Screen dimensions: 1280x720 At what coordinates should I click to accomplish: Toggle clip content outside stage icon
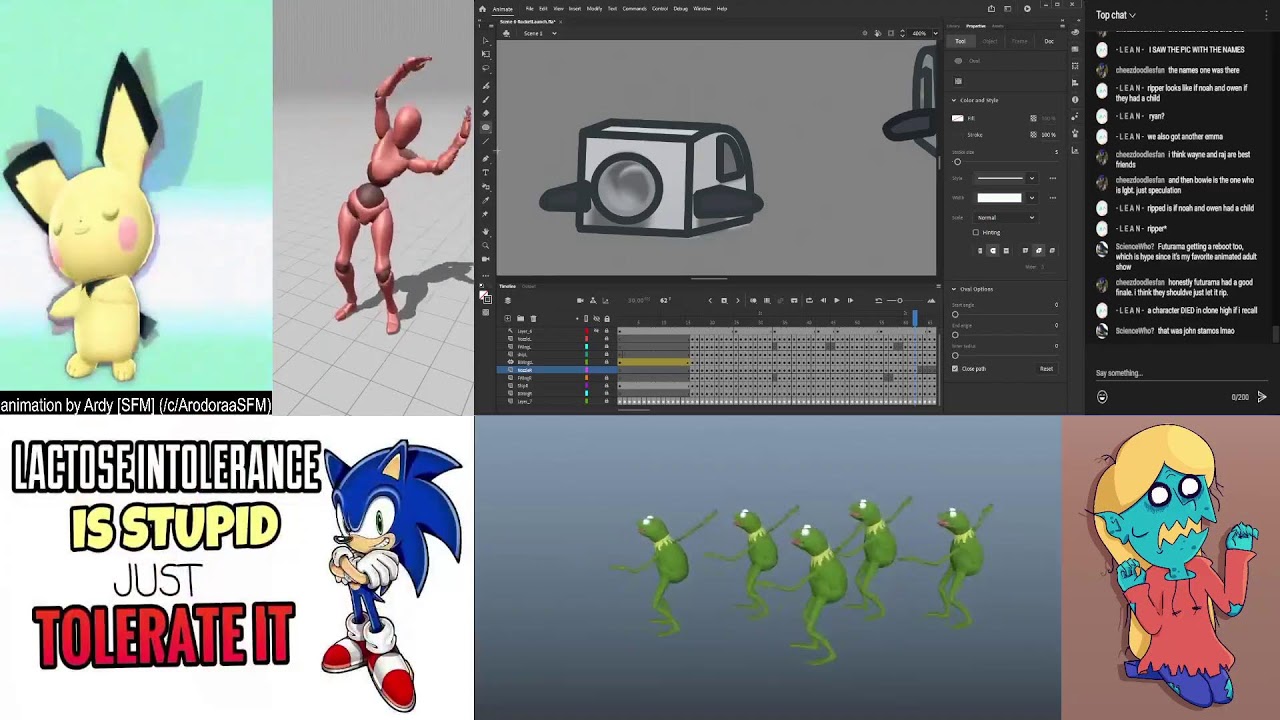click(x=891, y=33)
